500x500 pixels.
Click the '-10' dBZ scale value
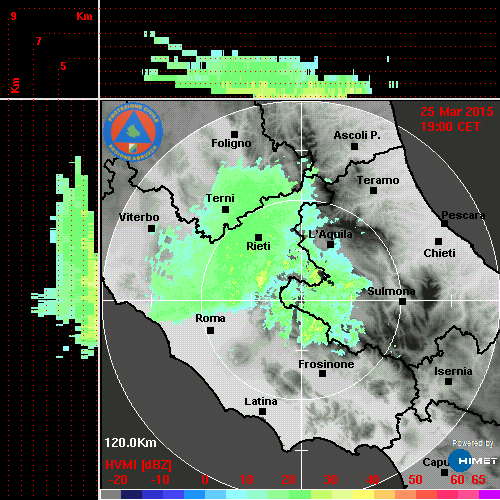pyautogui.click(x=160, y=480)
